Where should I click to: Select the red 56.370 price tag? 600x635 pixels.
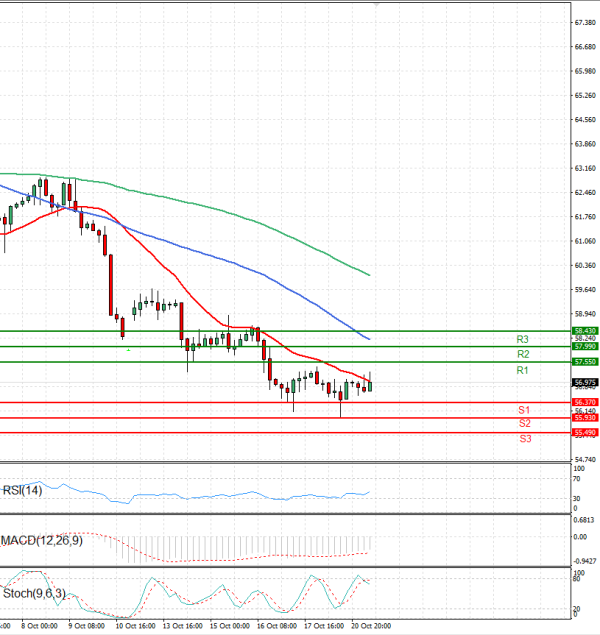click(584, 402)
